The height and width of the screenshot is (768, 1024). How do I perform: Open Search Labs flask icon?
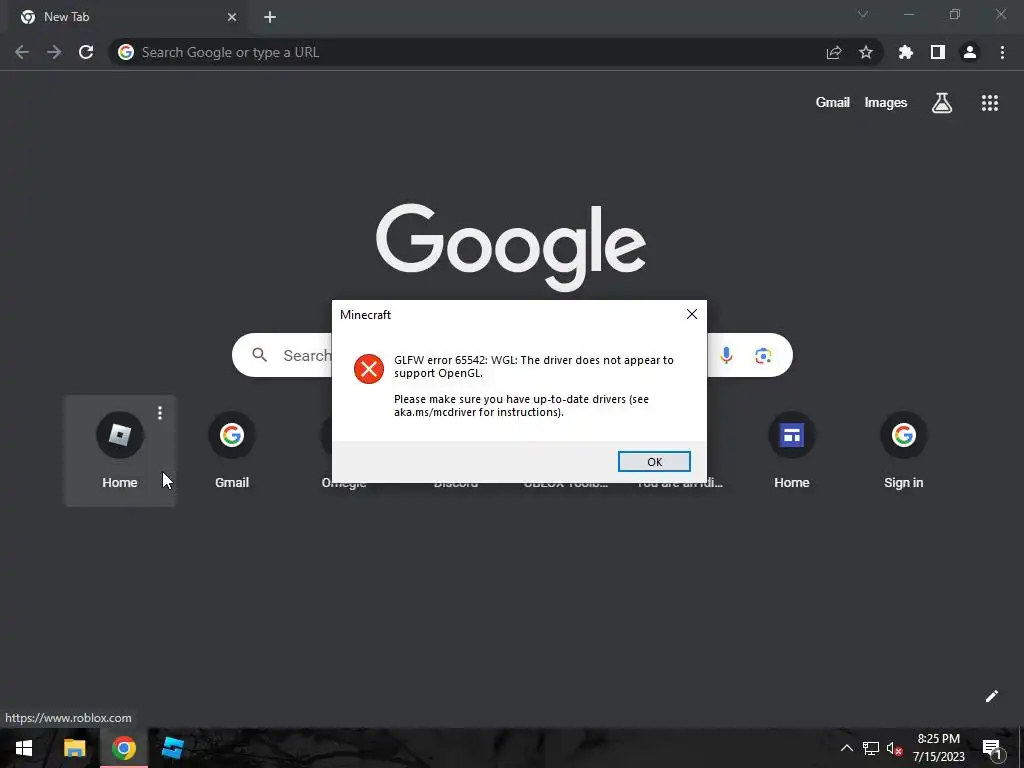pos(942,103)
